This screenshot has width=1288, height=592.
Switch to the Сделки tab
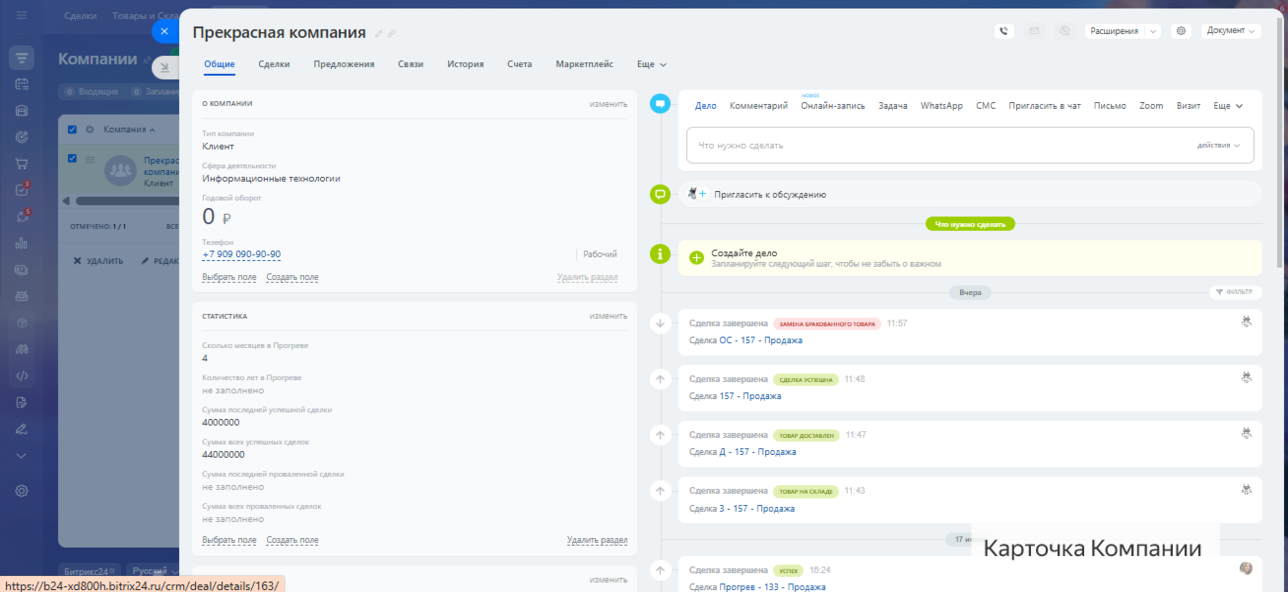point(274,64)
